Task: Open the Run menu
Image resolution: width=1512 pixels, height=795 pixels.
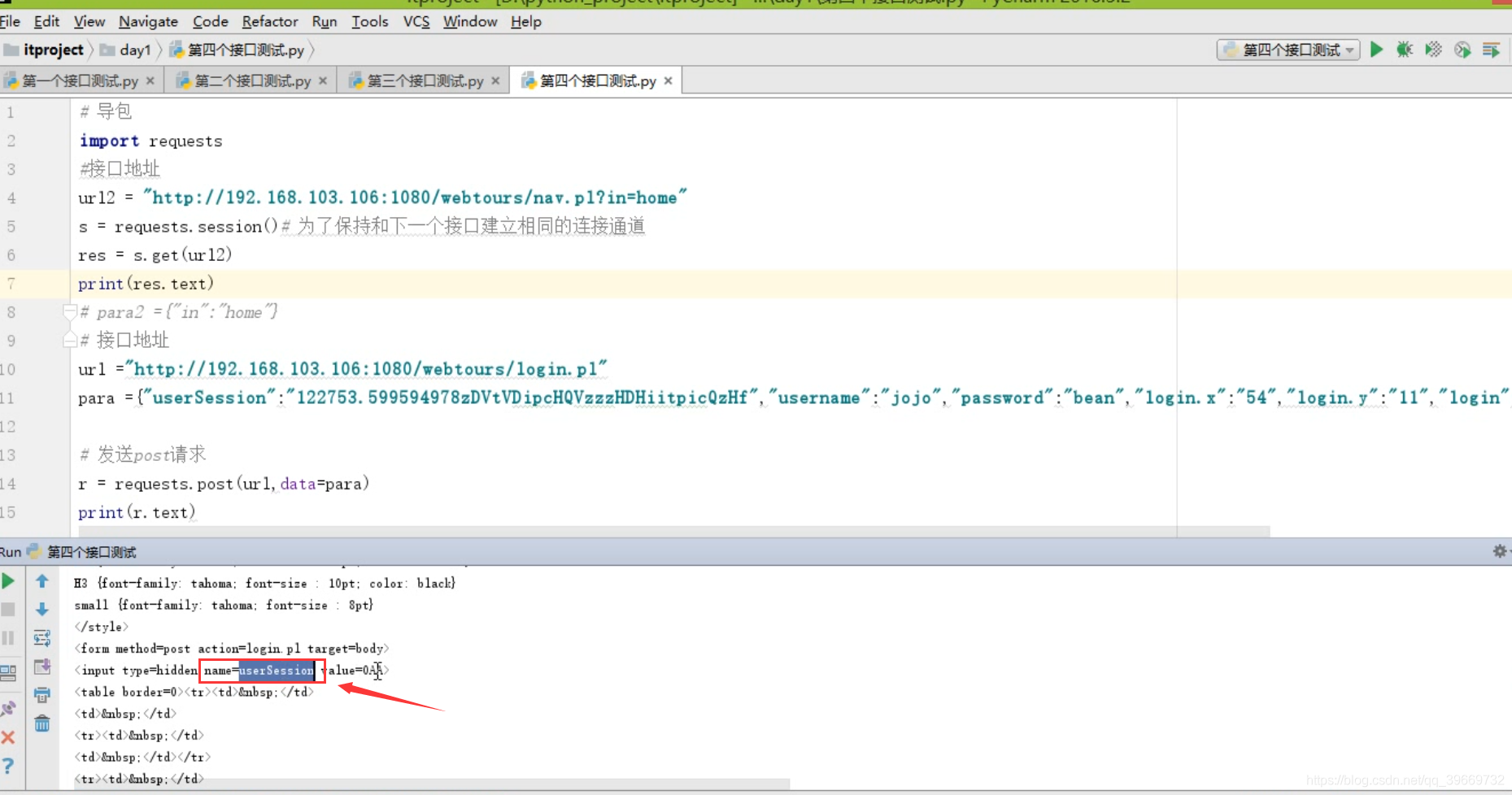Action: pyautogui.click(x=325, y=21)
